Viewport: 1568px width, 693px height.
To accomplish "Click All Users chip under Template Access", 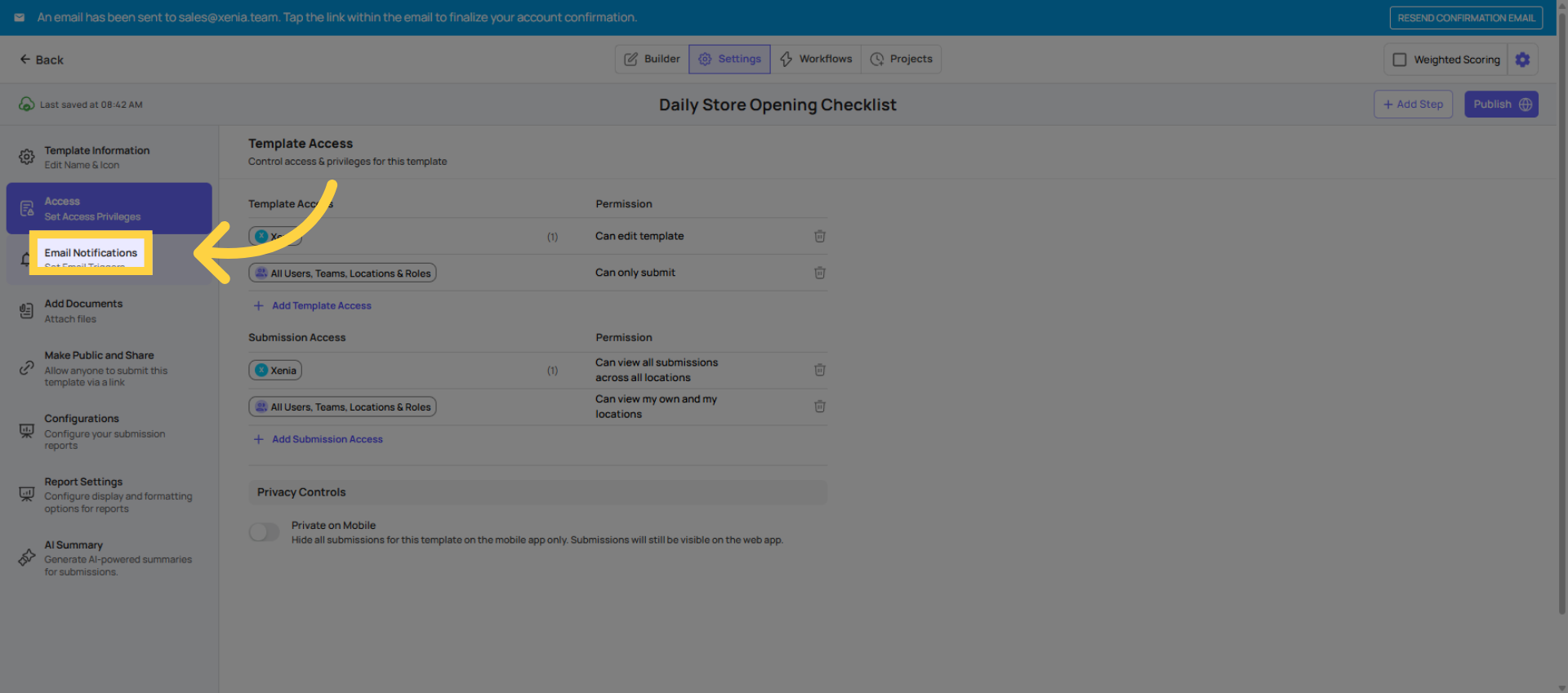I will click(342, 273).
